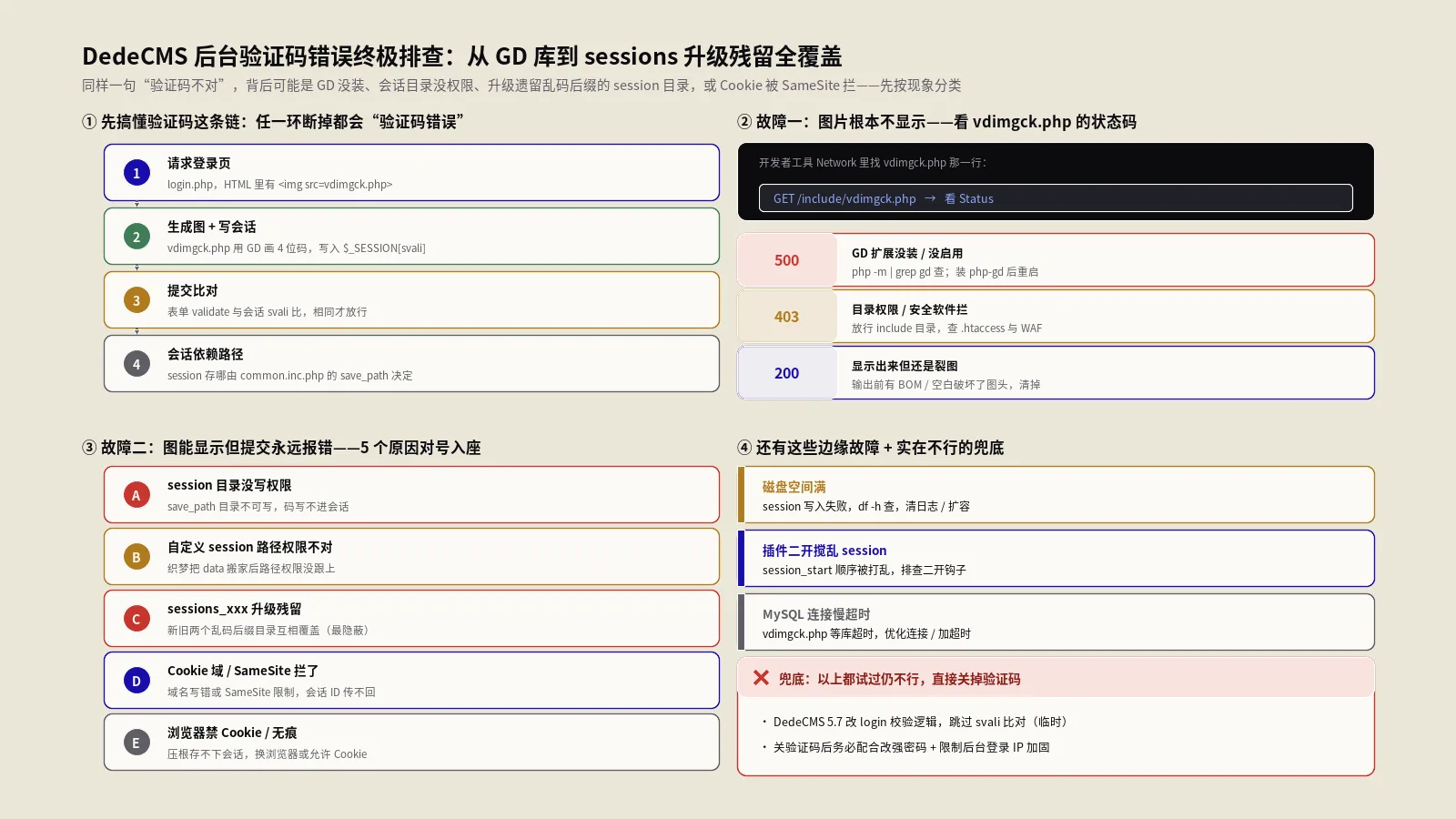Viewport: 1456px width, 819px height.
Task: Click the 自定义 session 路径权限不对 heading
Action: click(x=250, y=547)
